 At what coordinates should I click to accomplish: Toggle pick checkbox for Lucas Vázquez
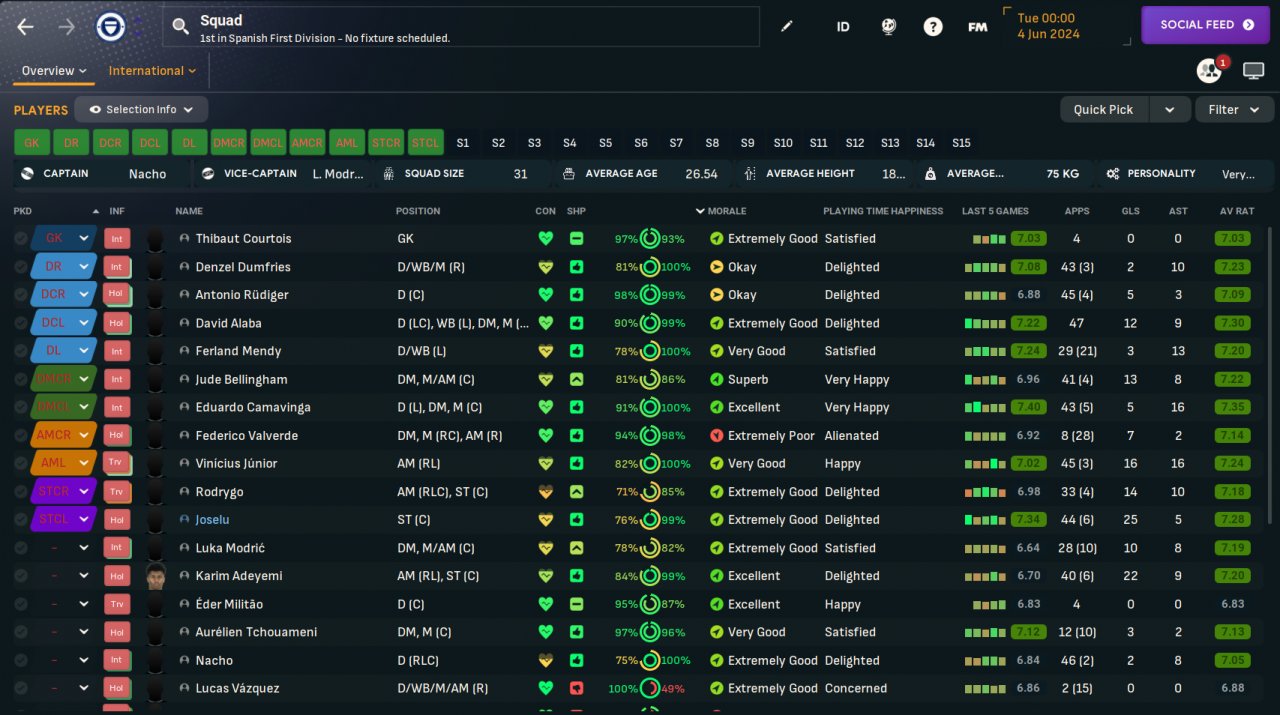pos(21,689)
